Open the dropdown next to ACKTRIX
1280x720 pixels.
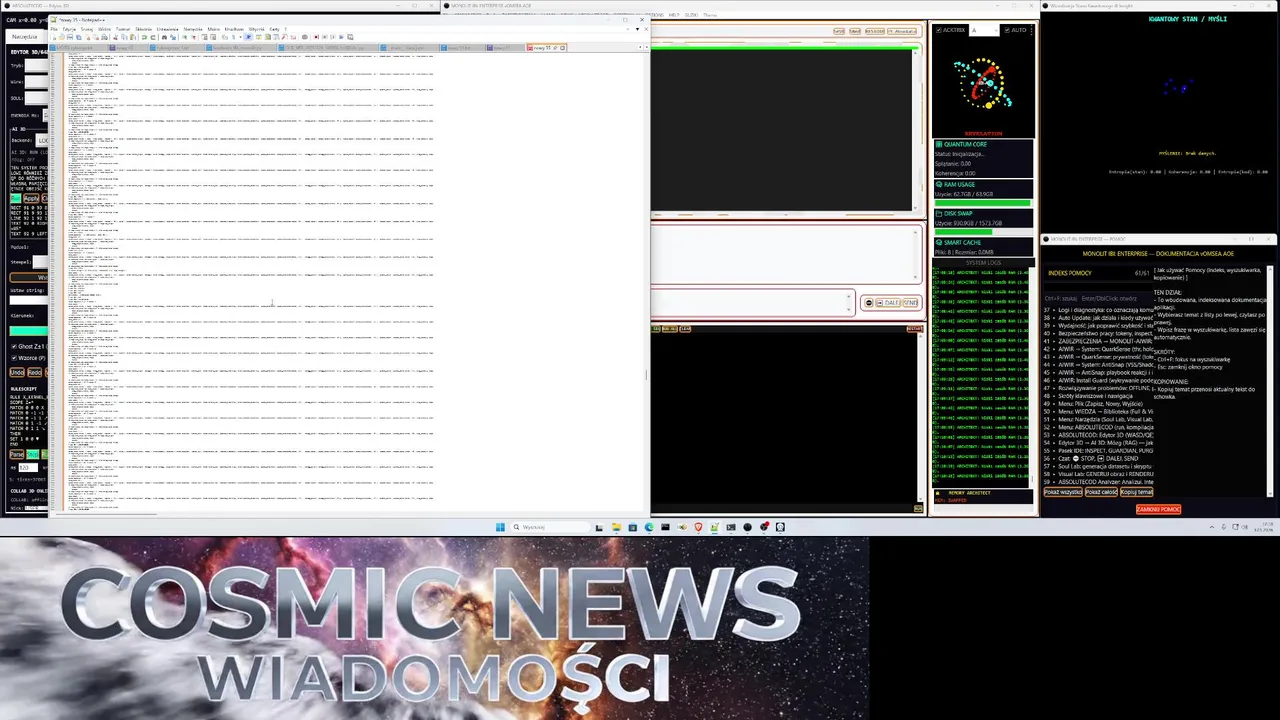click(x=984, y=30)
